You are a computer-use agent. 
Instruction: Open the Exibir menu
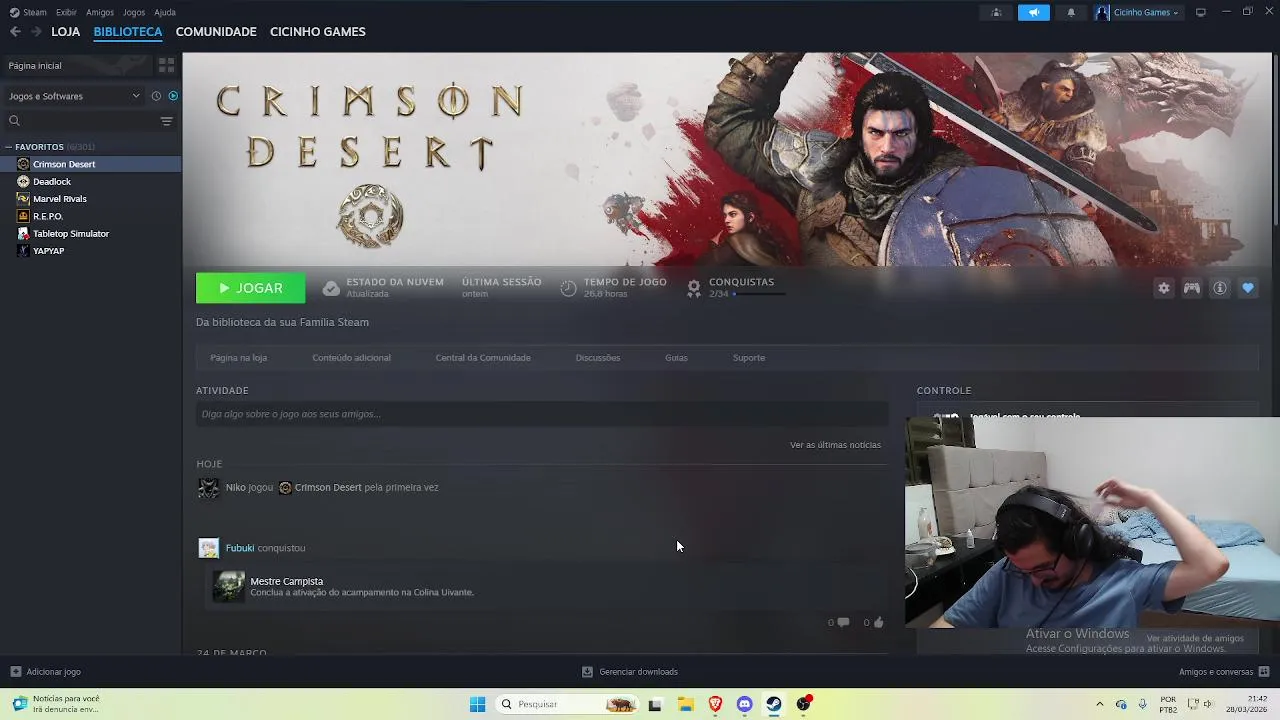point(66,12)
